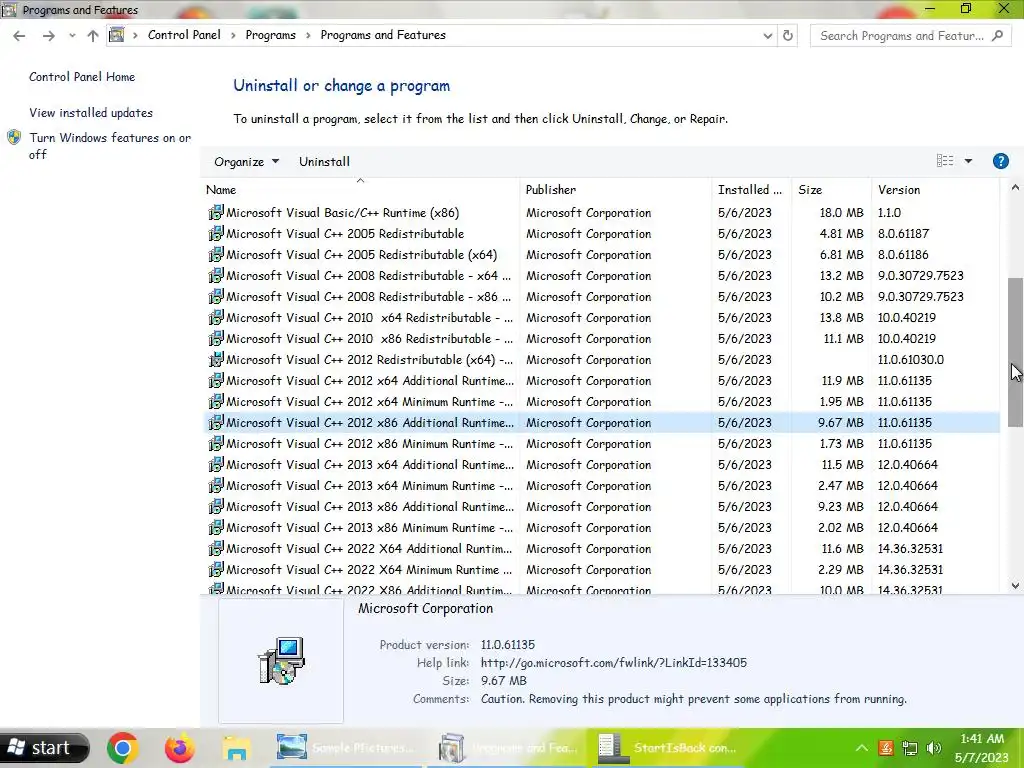Screen dimensions: 1024x768
Task: Select Visual C++ 2005 Redistributable with version 8.0.61187
Action: pos(601,234)
